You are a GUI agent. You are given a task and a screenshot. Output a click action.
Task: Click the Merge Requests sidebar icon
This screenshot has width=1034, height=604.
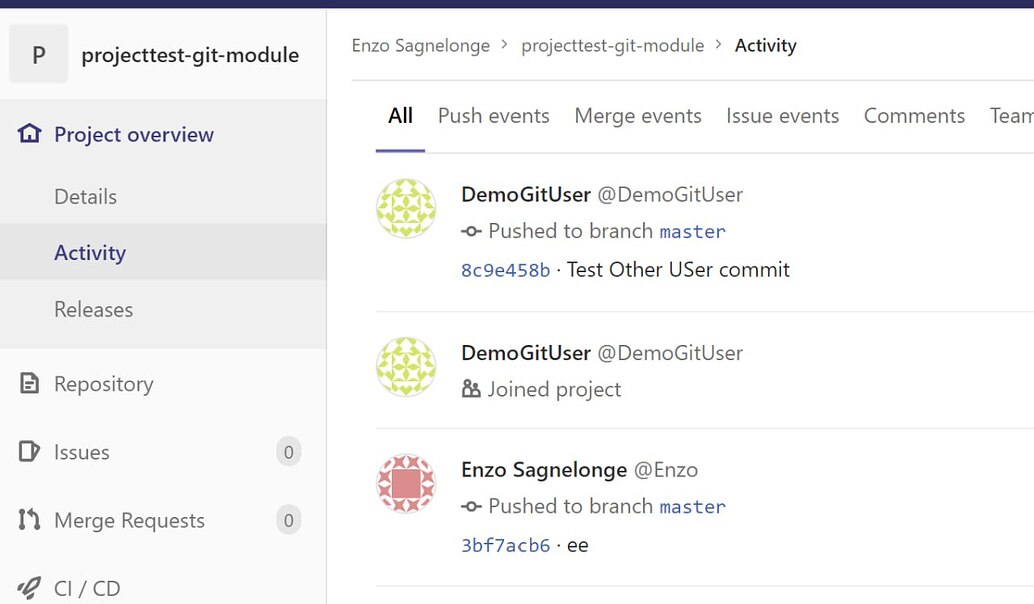(x=28, y=520)
